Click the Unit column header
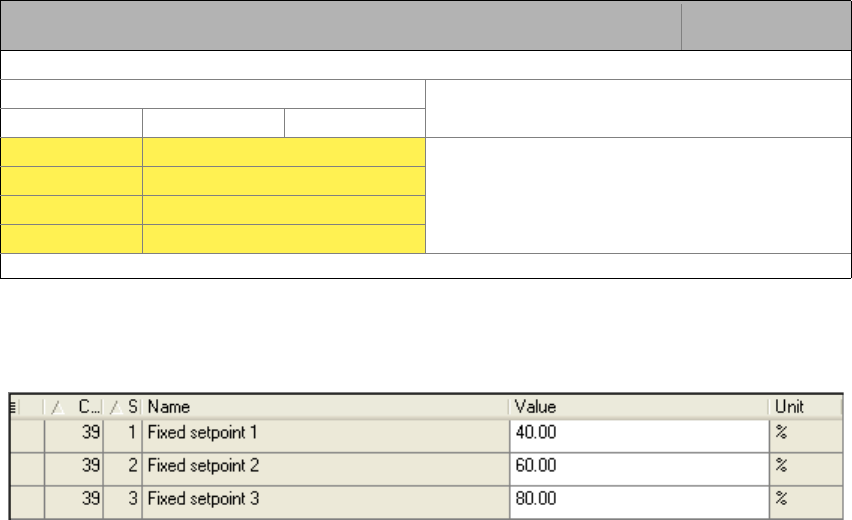Screen dimensions: 852x520 805,407
